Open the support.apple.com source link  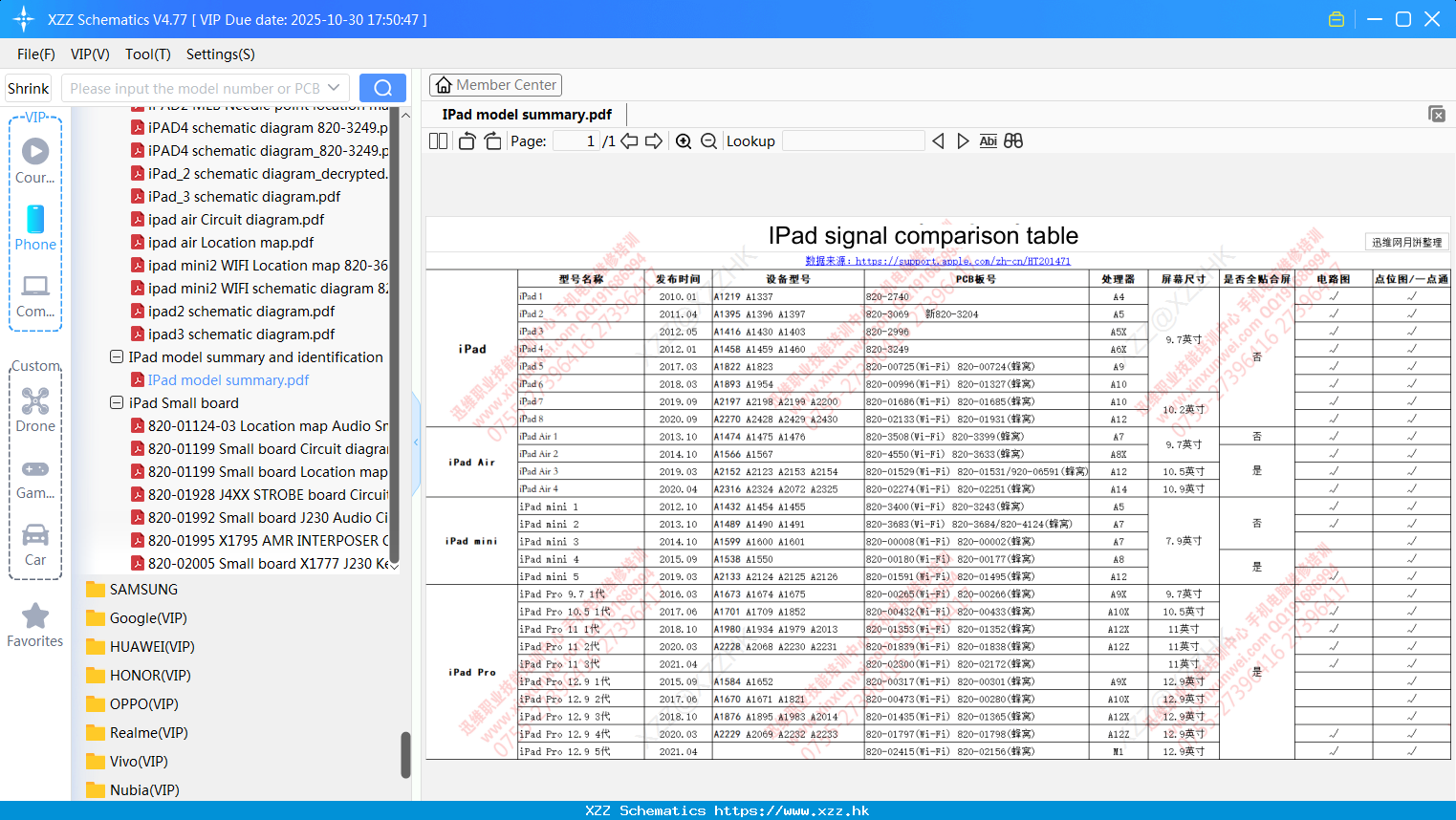point(938,261)
